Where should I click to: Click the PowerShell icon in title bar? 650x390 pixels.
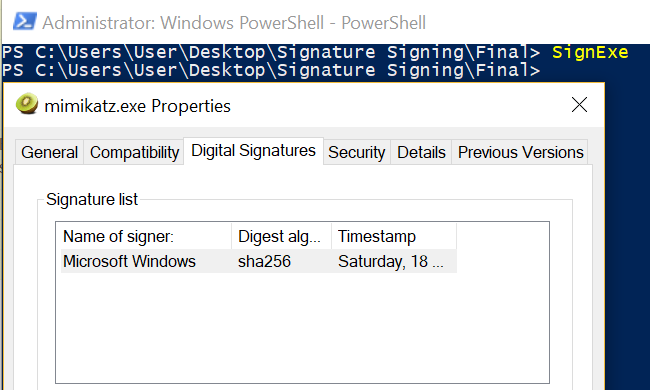(24, 22)
